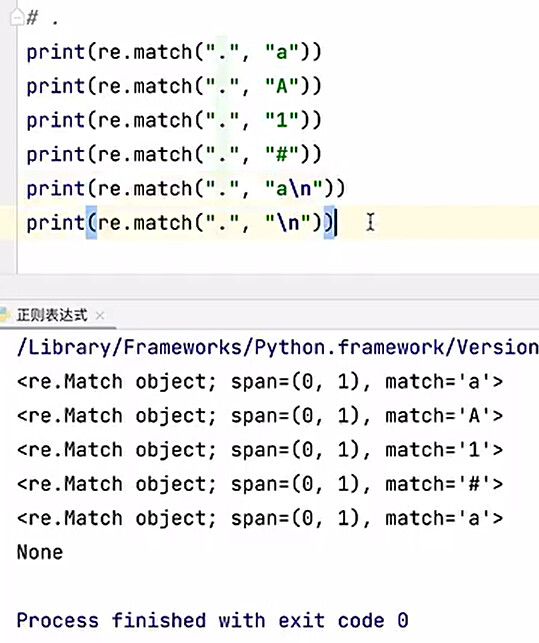Click the divider between editor and run panel
This screenshot has width=539, height=643.
(270, 286)
